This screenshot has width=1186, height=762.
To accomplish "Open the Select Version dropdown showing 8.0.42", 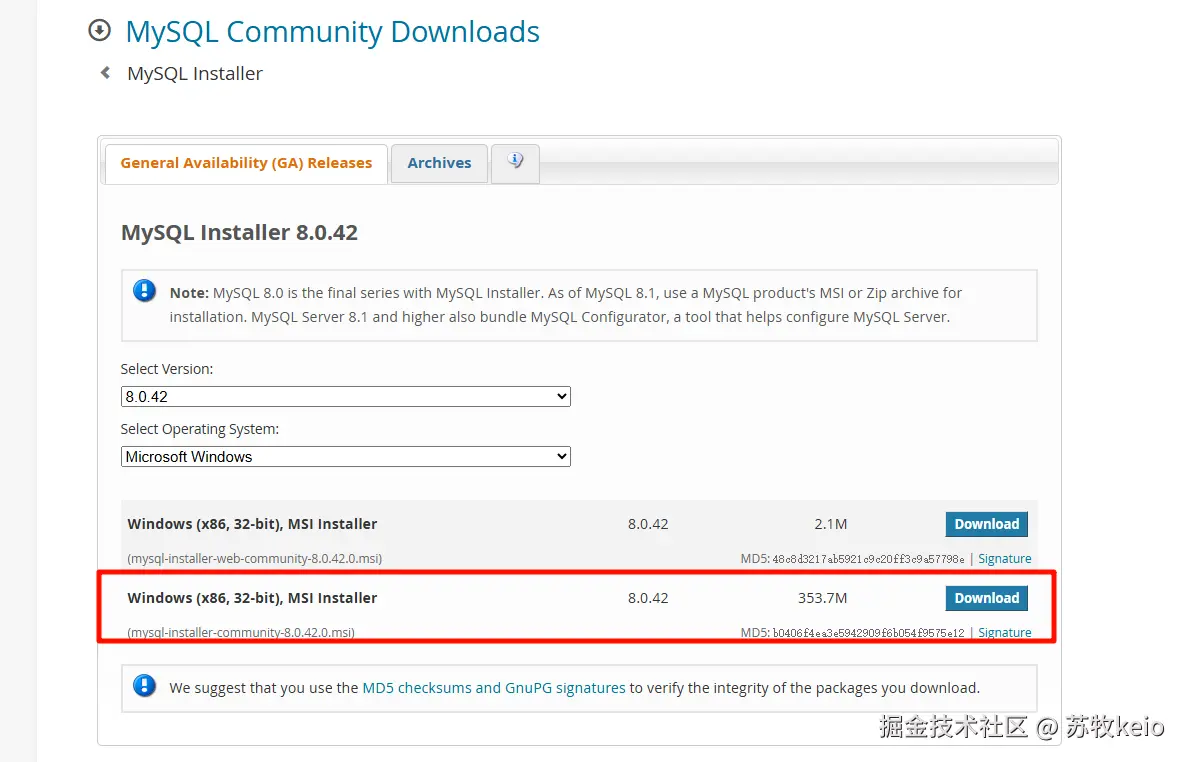I will 346,397.
